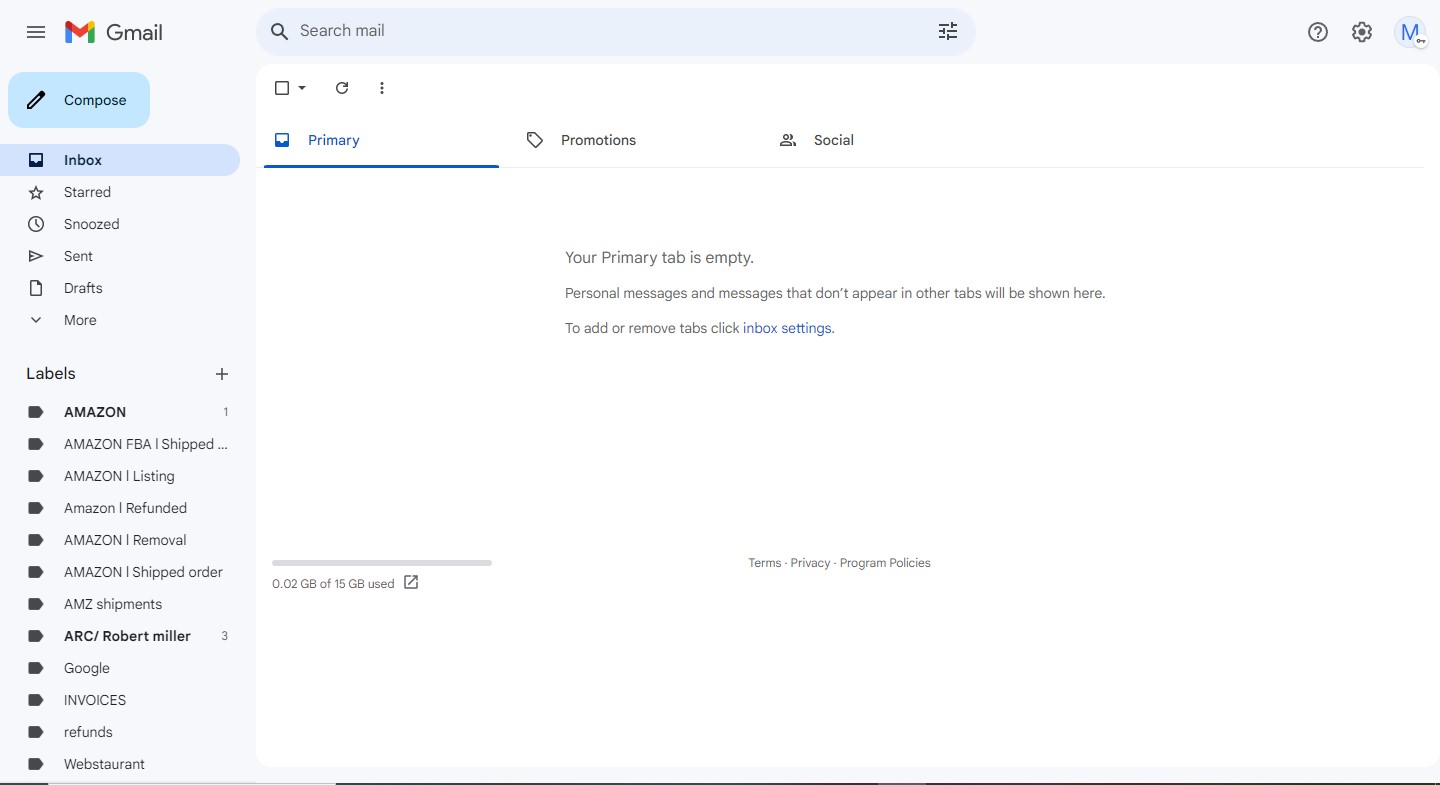Viewport: 1440px width, 785px height.
Task: Open the More options three-dot menu
Action: point(382,88)
